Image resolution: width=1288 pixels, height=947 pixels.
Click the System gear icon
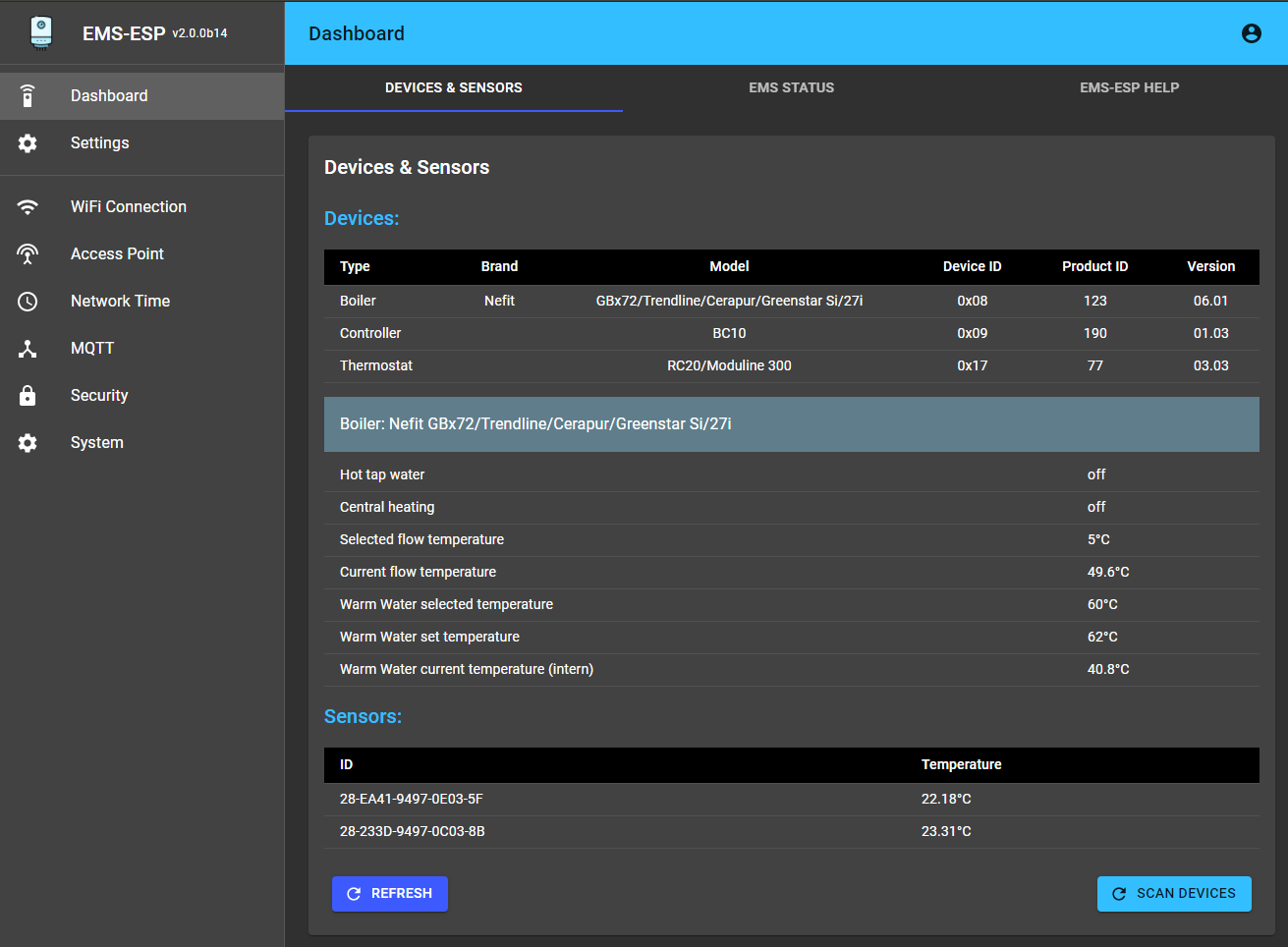coord(28,443)
